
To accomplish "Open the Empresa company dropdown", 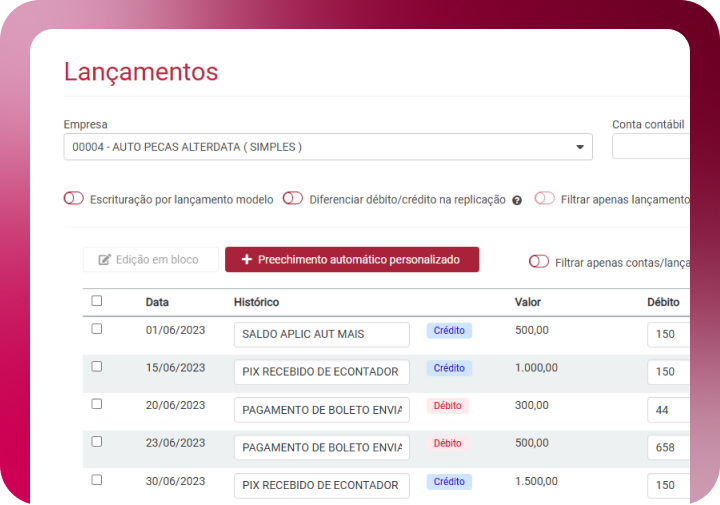I will pos(328,147).
